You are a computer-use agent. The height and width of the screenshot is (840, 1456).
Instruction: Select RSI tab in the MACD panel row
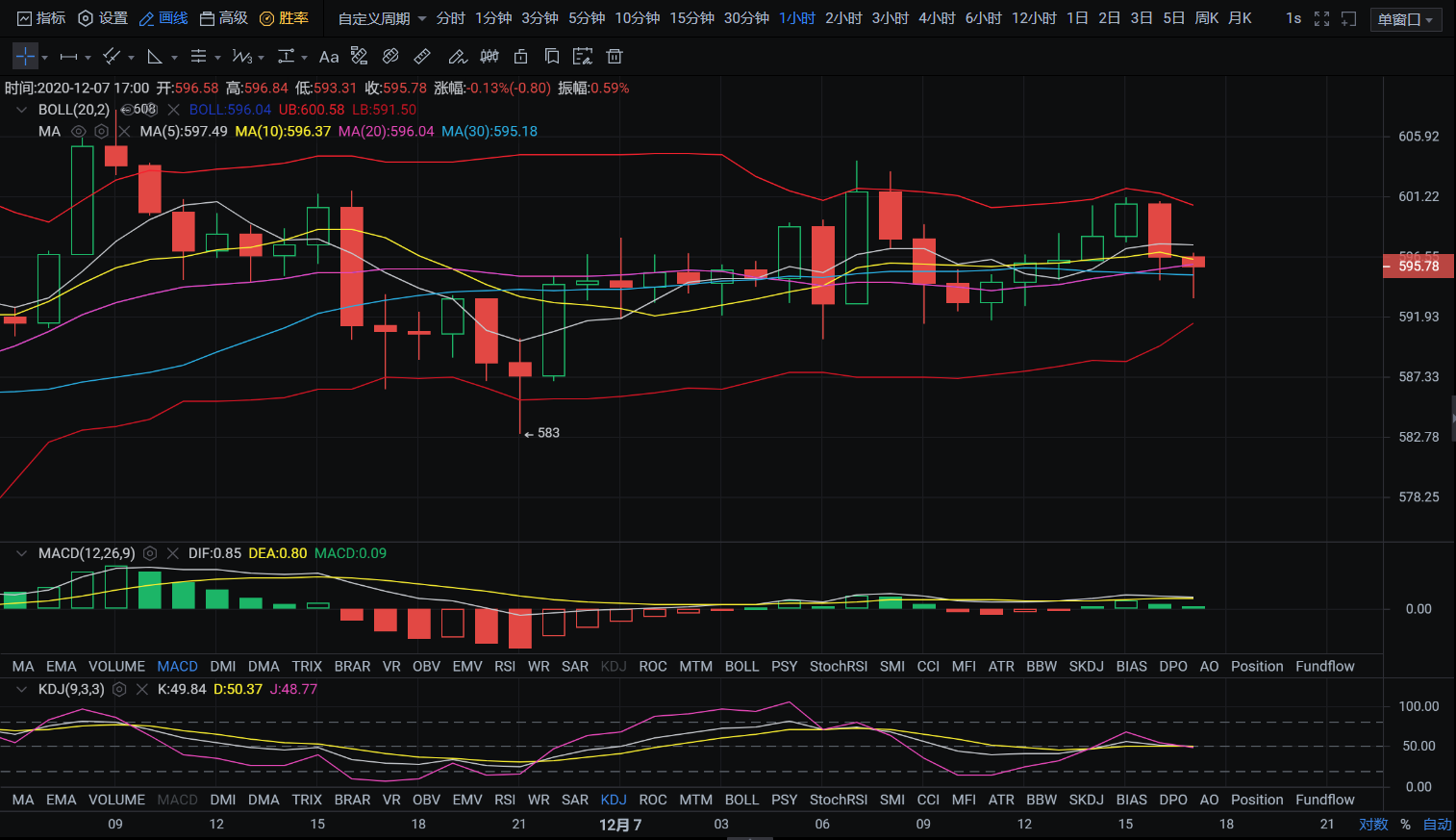(505, 666)
